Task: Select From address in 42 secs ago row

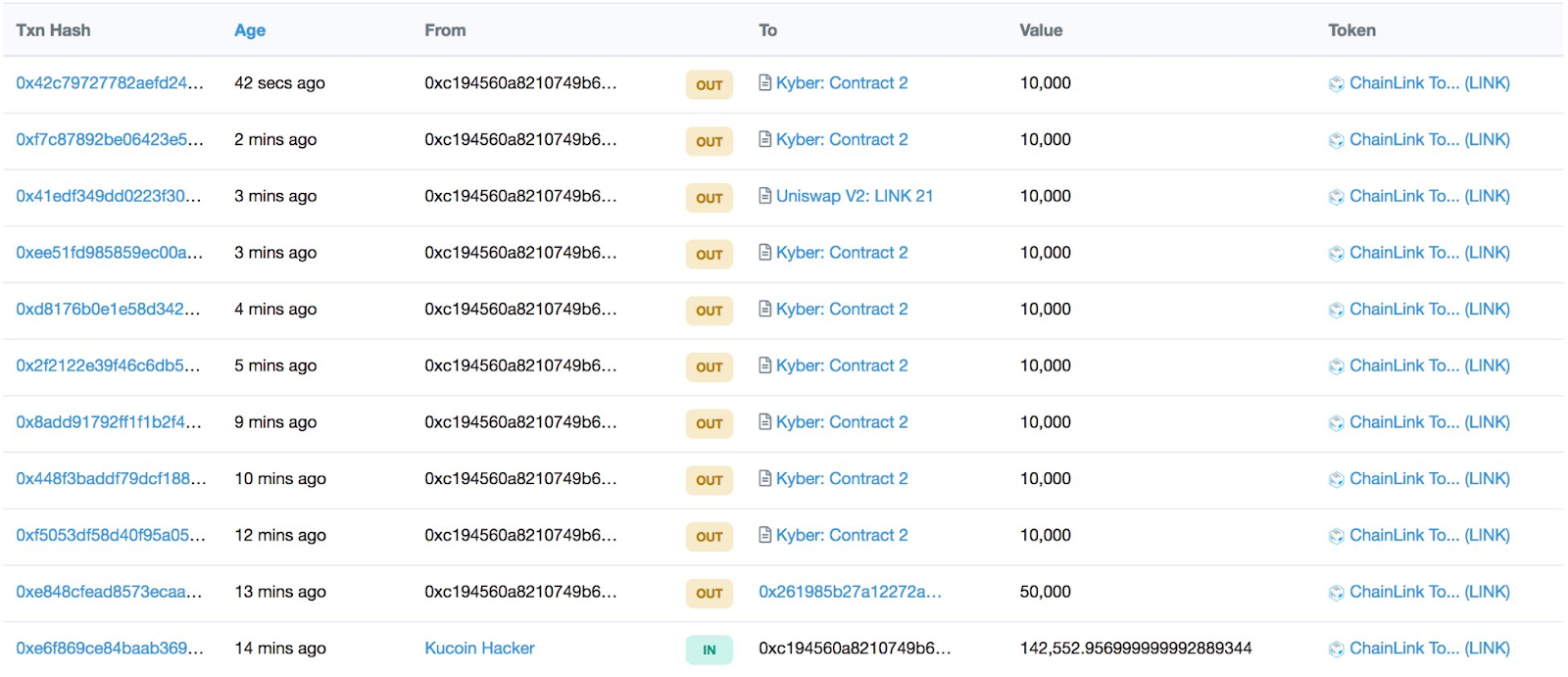Action: point(520,83)
